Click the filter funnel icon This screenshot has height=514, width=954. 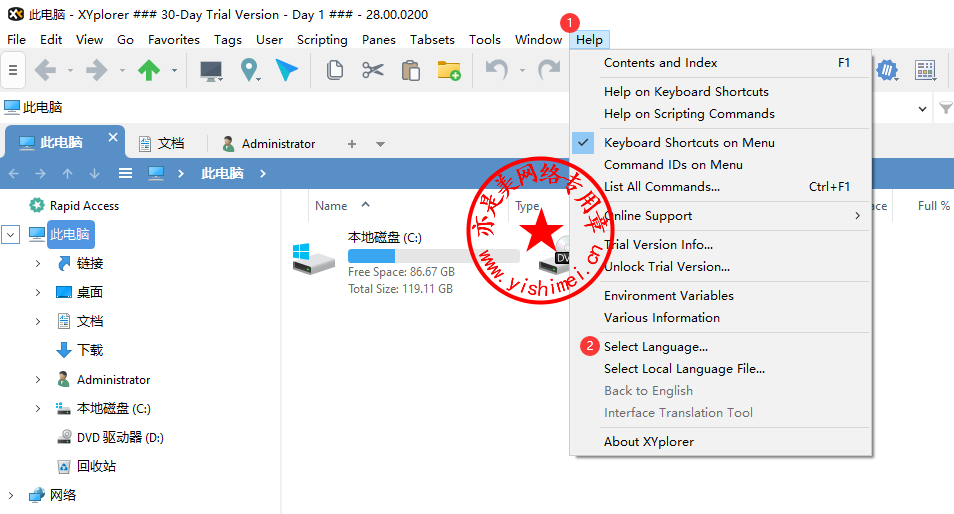click(x=944, y=108)
